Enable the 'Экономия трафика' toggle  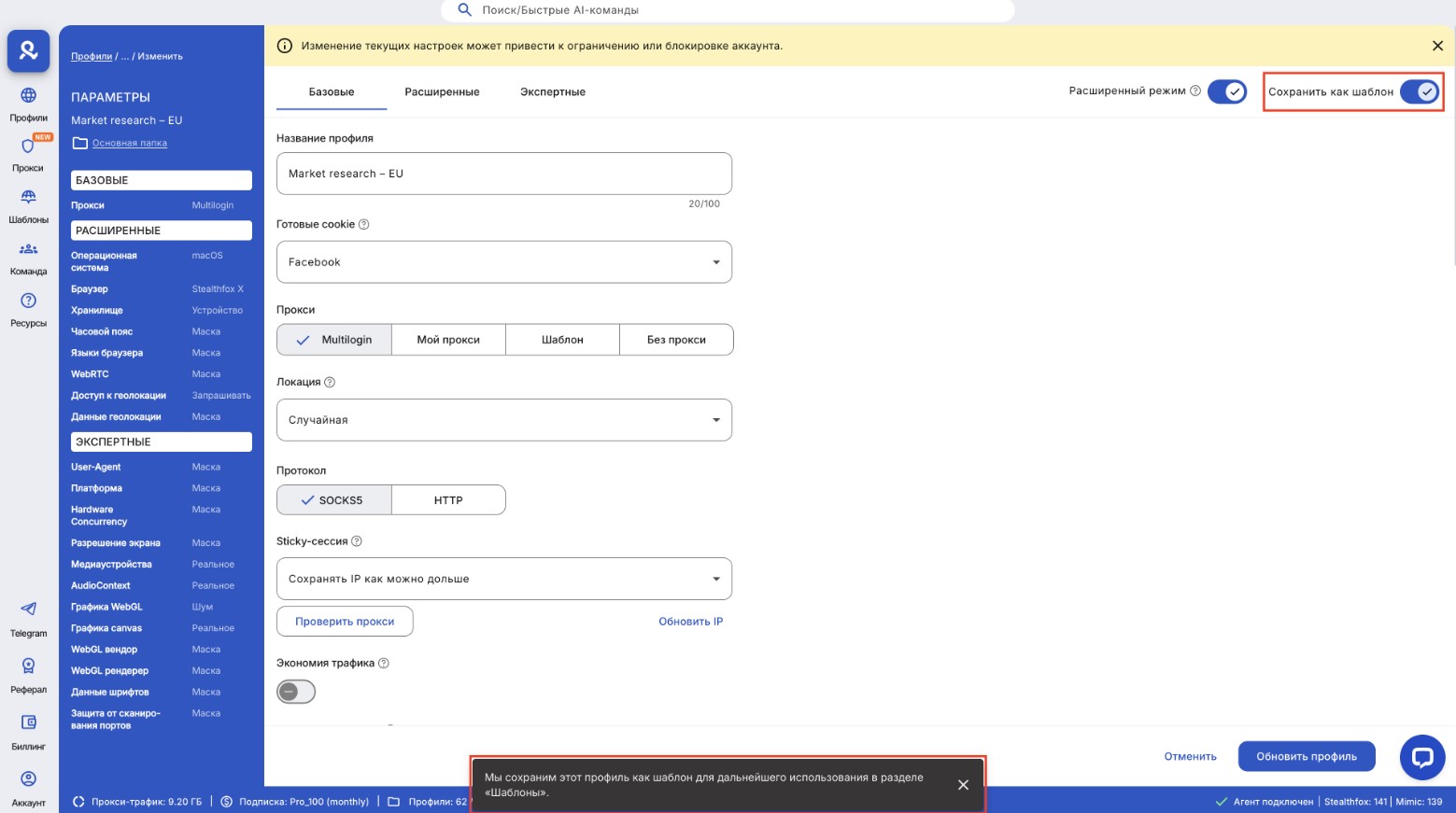pos(296,692)
